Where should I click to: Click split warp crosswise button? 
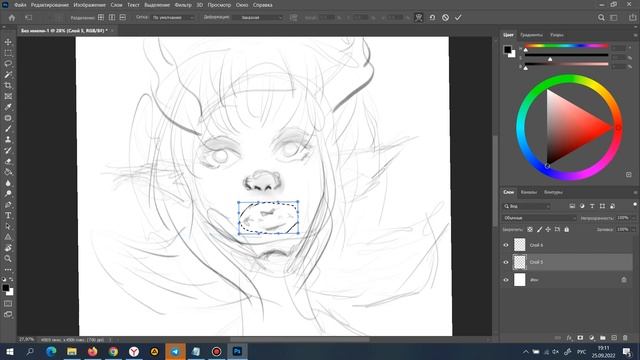[101, 18]
